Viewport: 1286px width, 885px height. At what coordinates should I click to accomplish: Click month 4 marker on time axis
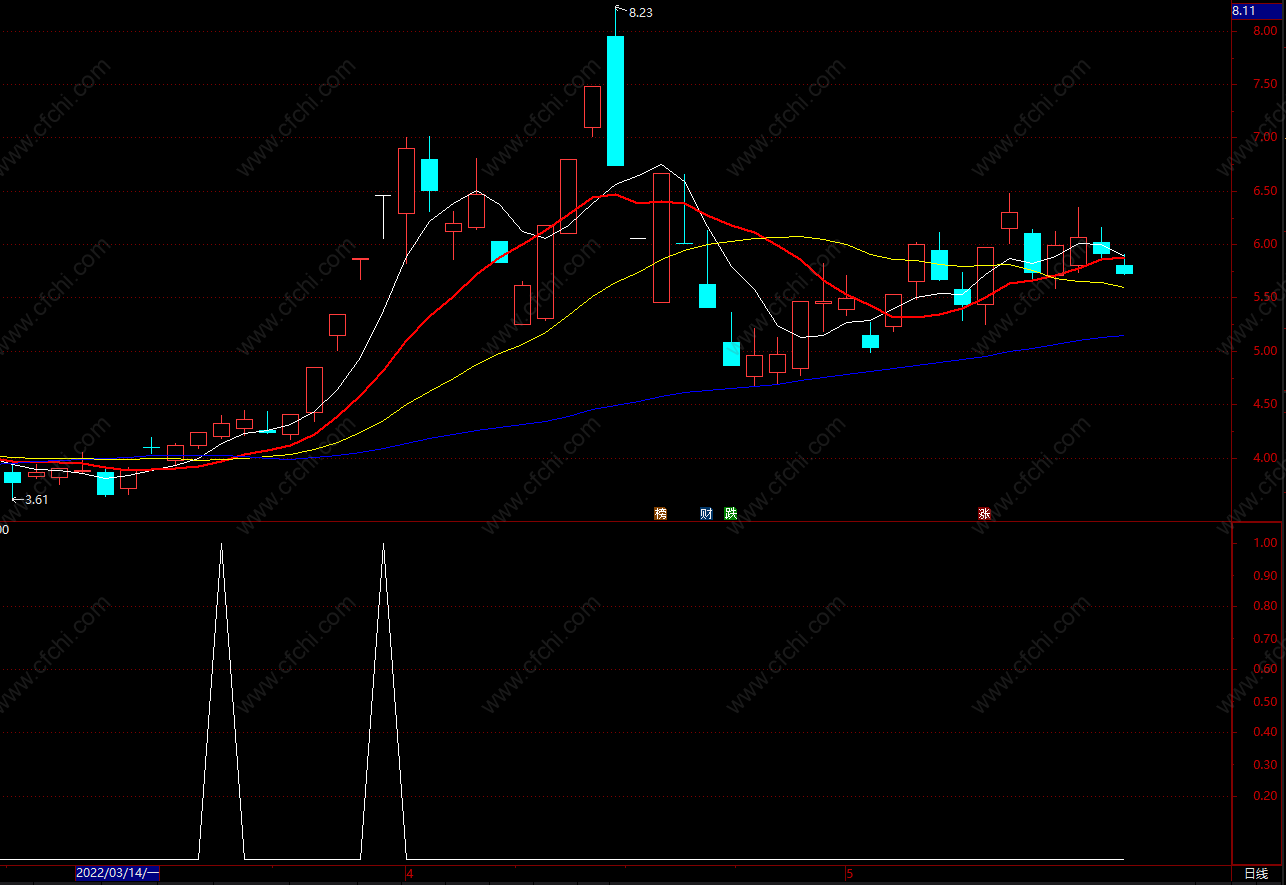(x=410, y=874)
